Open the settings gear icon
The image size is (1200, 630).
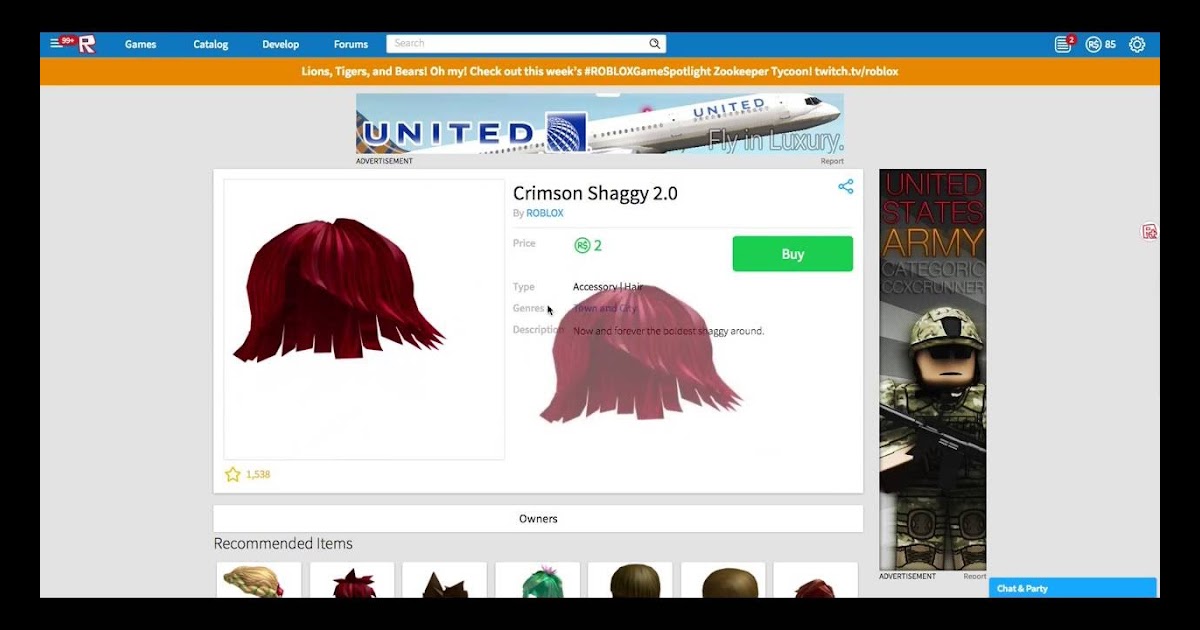point(1137,44)
